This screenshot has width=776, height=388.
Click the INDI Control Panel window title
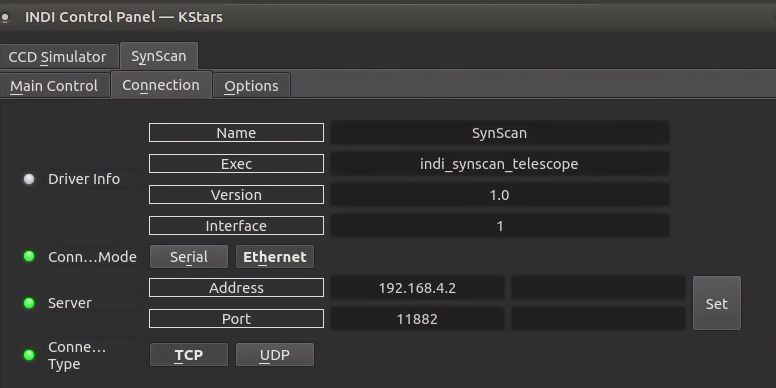124,17
